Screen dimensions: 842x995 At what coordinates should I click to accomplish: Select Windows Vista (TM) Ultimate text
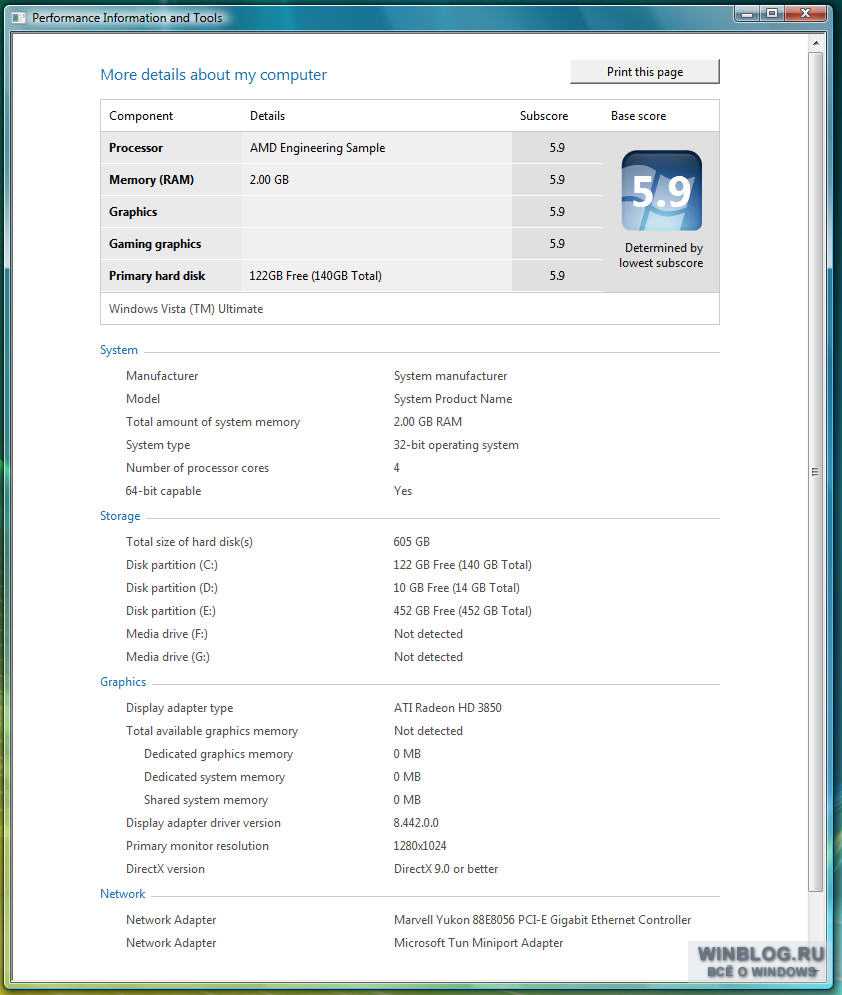(186, 309)
